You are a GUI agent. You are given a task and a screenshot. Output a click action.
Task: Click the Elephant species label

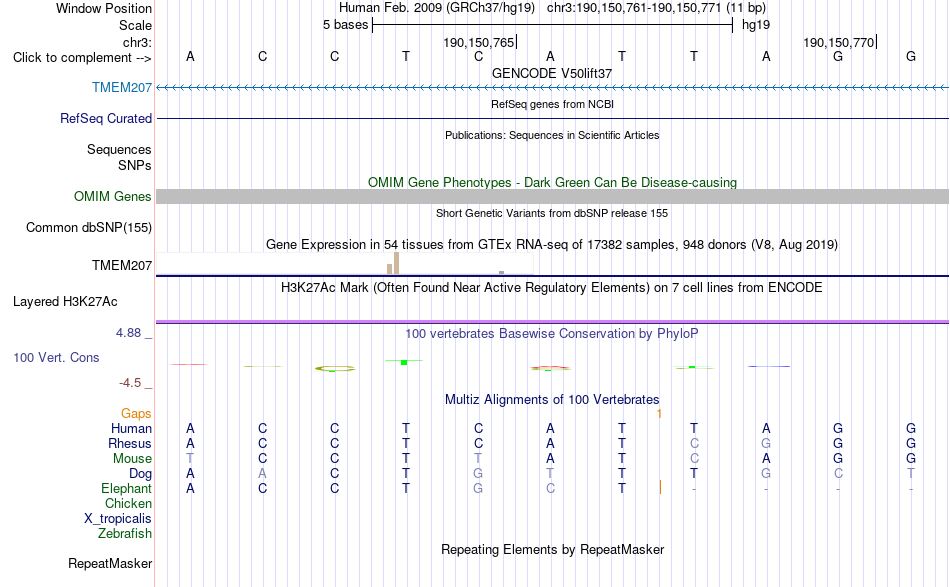click(127, 488)
